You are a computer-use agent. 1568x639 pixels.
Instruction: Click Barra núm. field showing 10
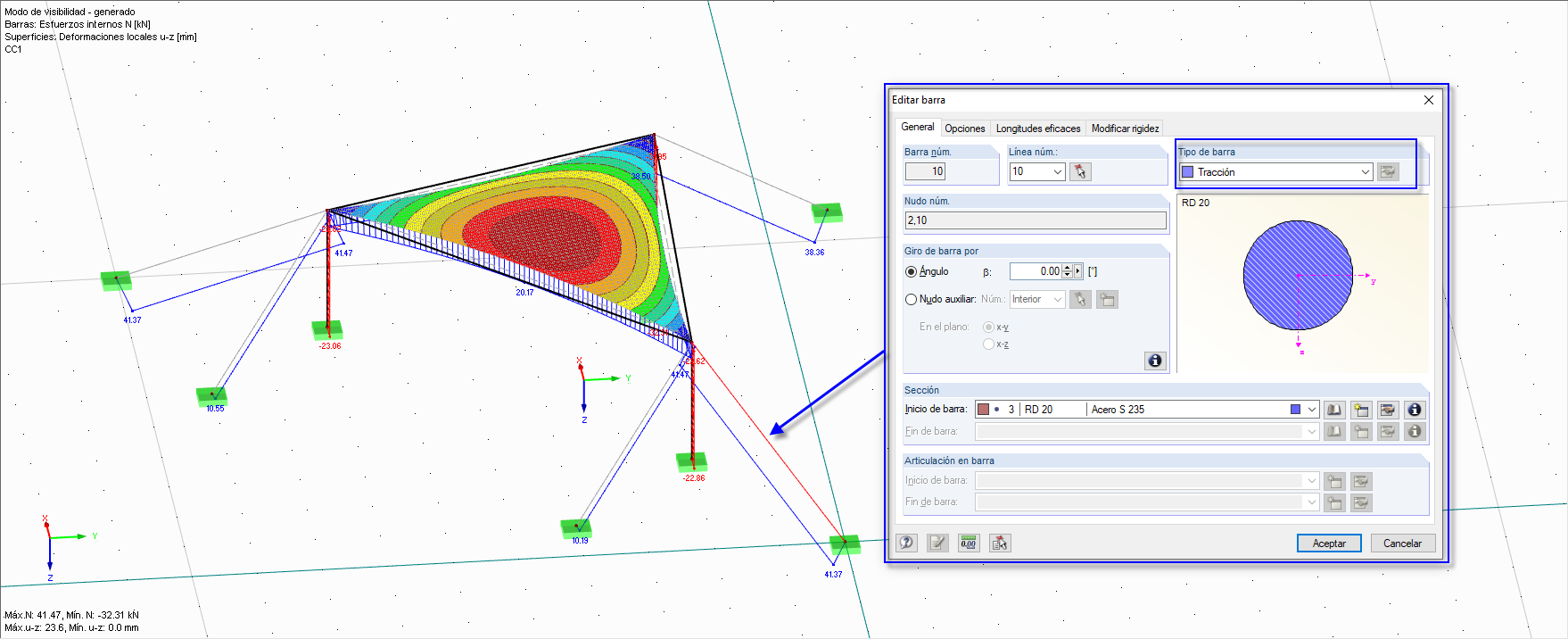[x=926, y=171]
